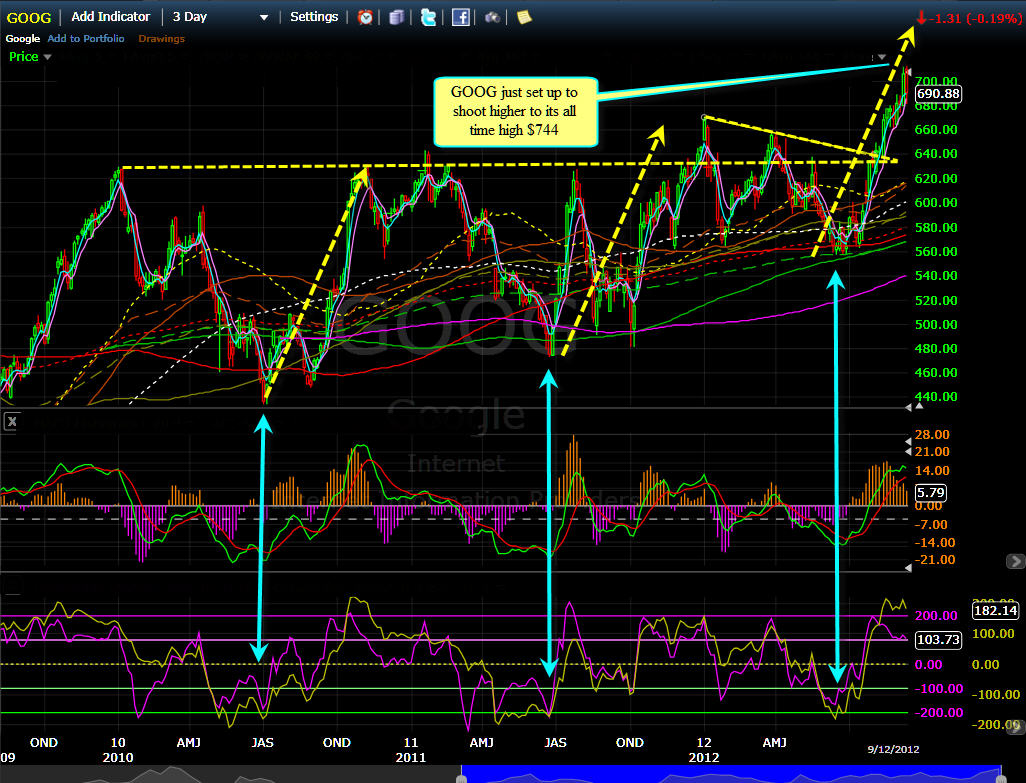This screenshot has height=783, width=1026.
Task: Share the chart via Twitter icon
Action: pyautogui.click(x=429, y=18)
